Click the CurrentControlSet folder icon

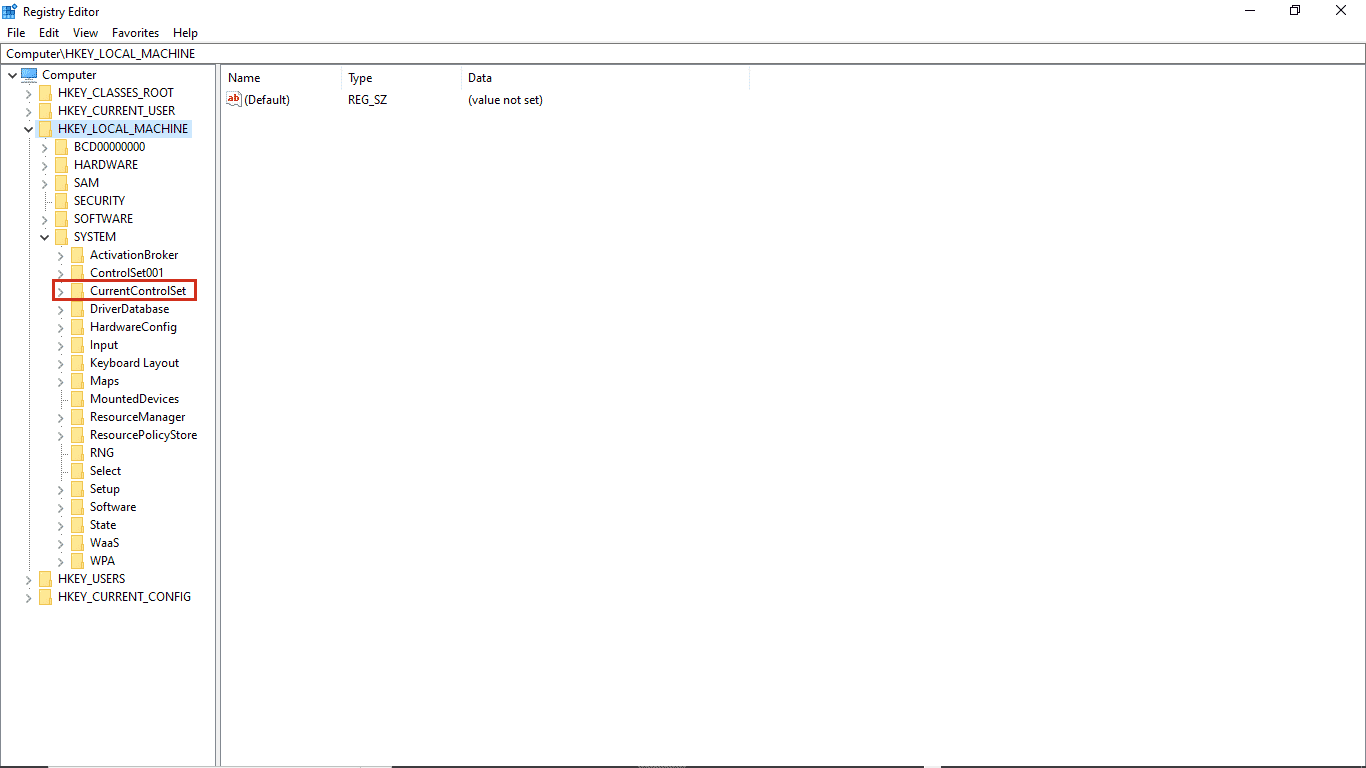(x=77, y=291)
